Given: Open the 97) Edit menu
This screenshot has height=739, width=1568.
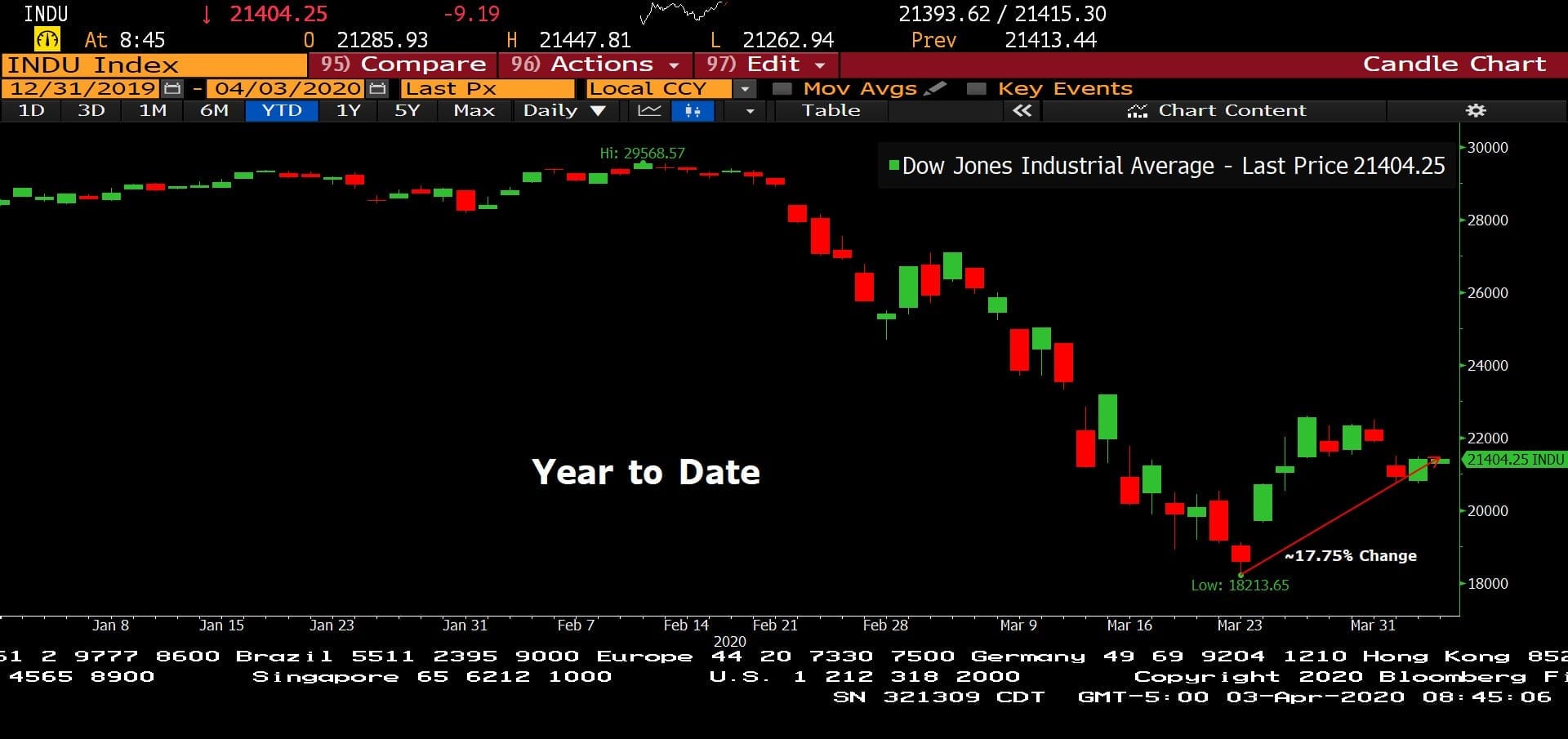Looking at the screenshot, I should (x=766, y=64).
